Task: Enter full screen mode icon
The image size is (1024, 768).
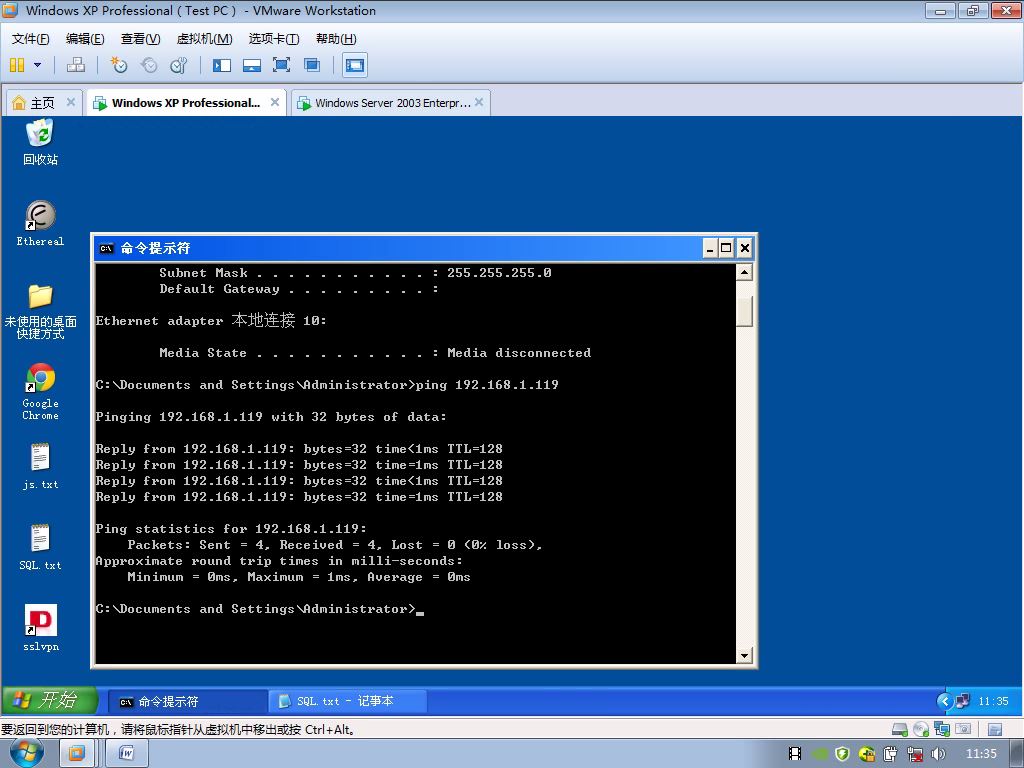Action: 281,65
